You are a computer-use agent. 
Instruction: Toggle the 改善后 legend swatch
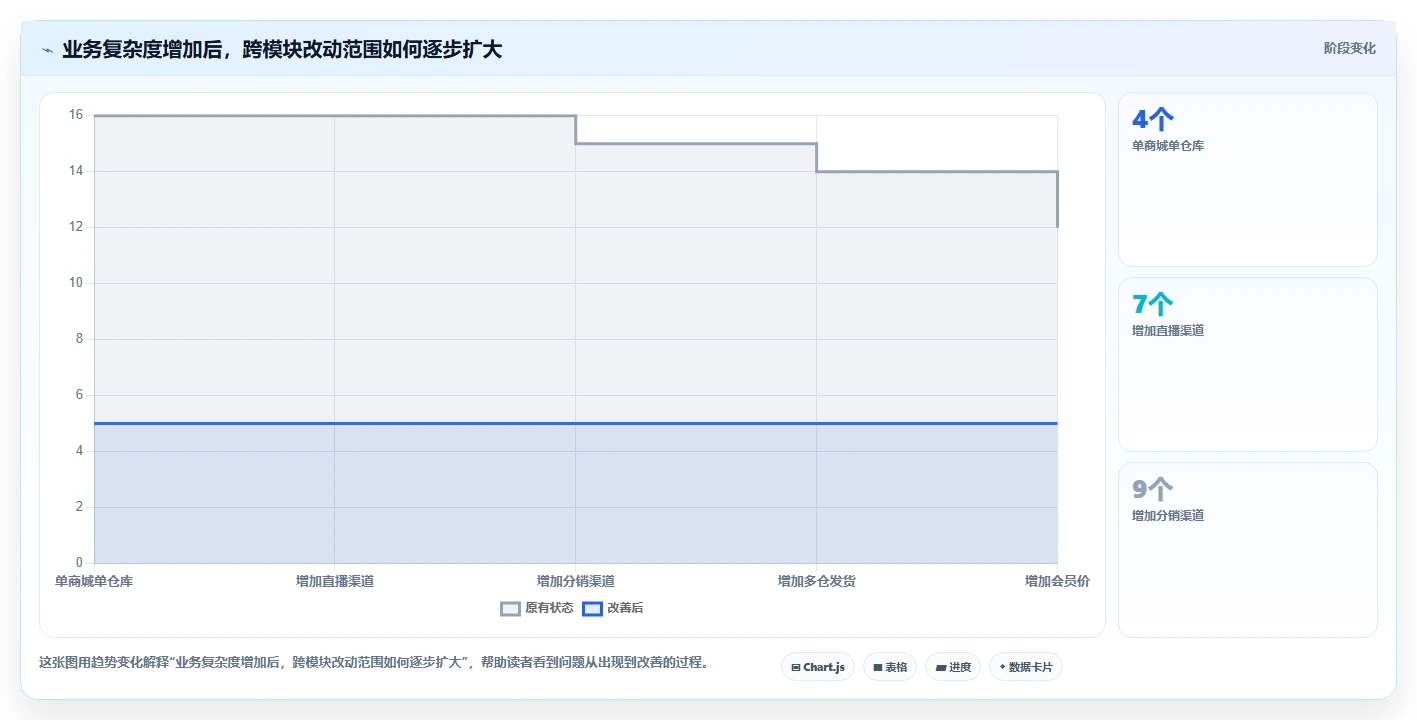592,608
